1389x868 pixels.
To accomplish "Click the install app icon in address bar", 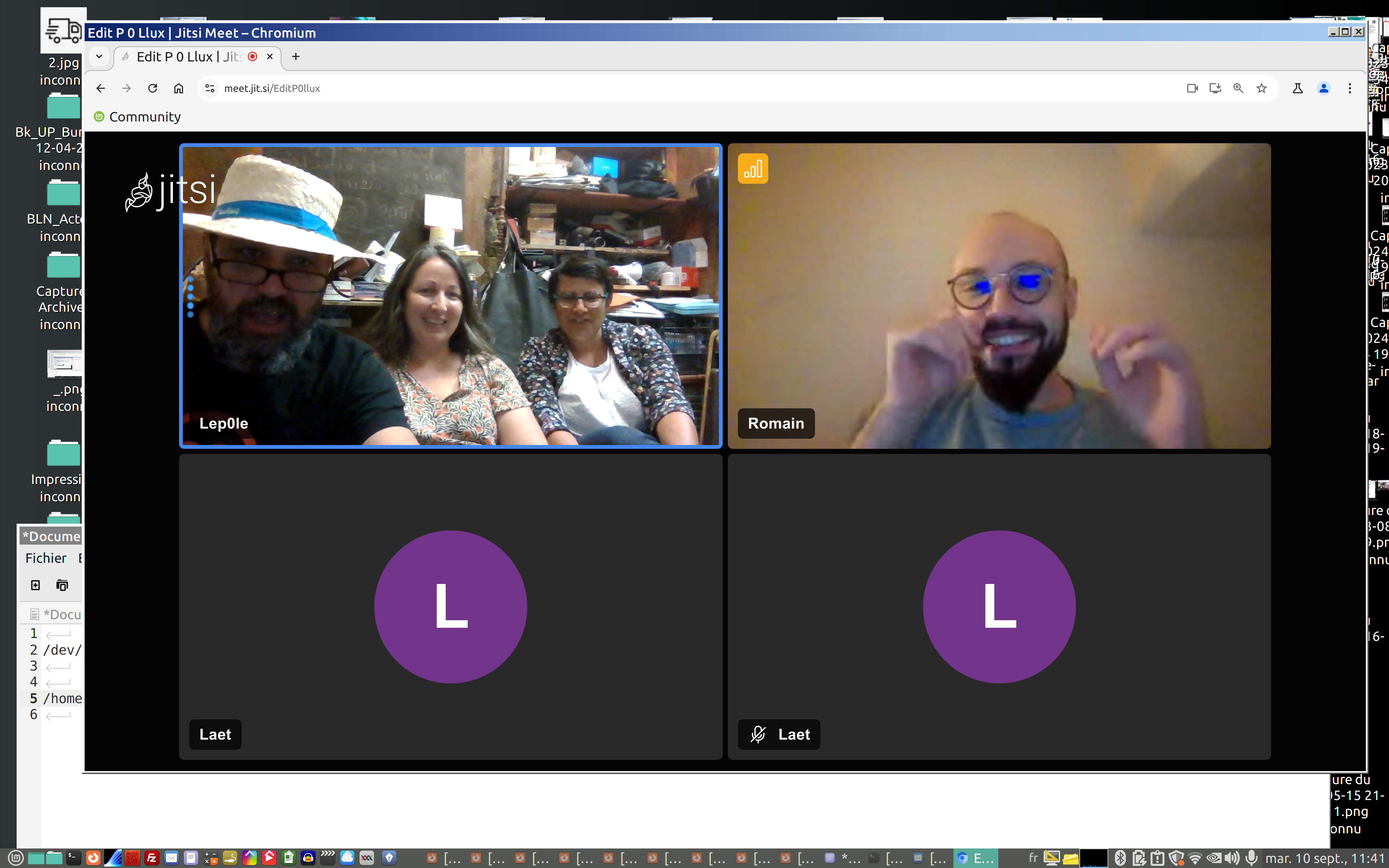I will (1215, 88).
